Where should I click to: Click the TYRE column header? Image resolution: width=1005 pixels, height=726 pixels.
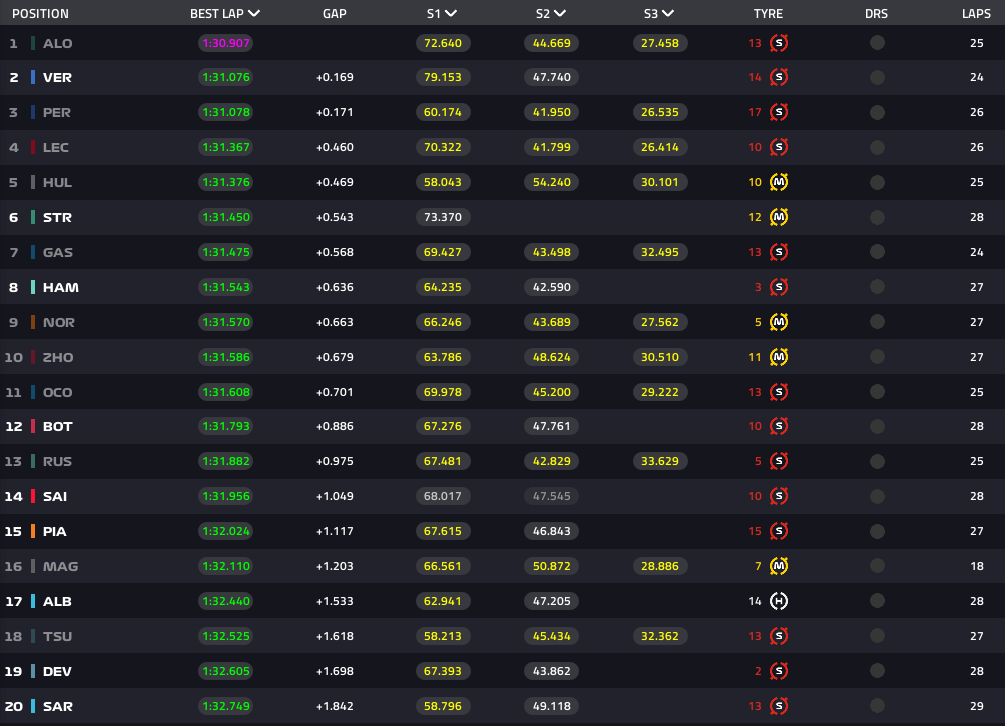768,14
